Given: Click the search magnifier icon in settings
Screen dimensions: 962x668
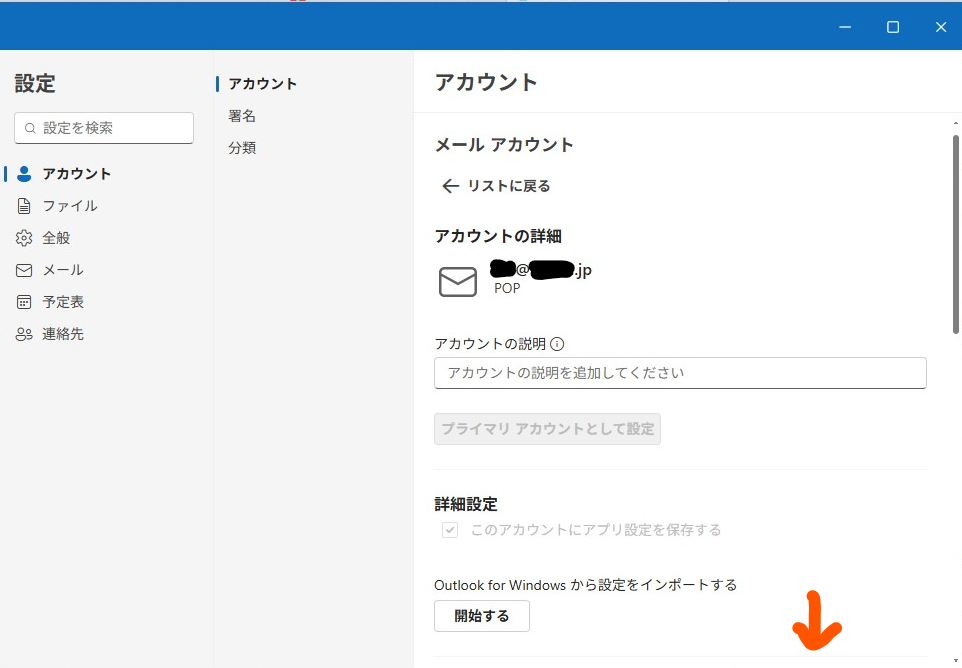Looking at the screenshot, I should click(x=30, y=128).
